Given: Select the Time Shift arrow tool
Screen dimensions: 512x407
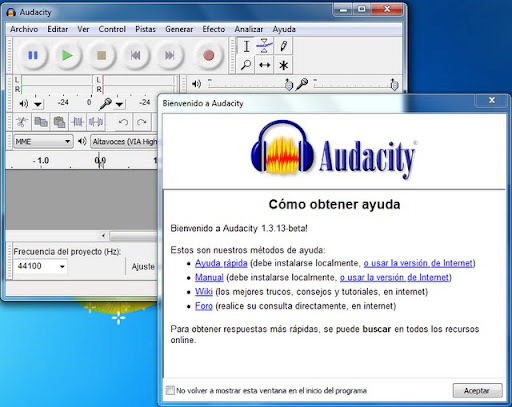Looking at the screenshot, I should [264, 65].
